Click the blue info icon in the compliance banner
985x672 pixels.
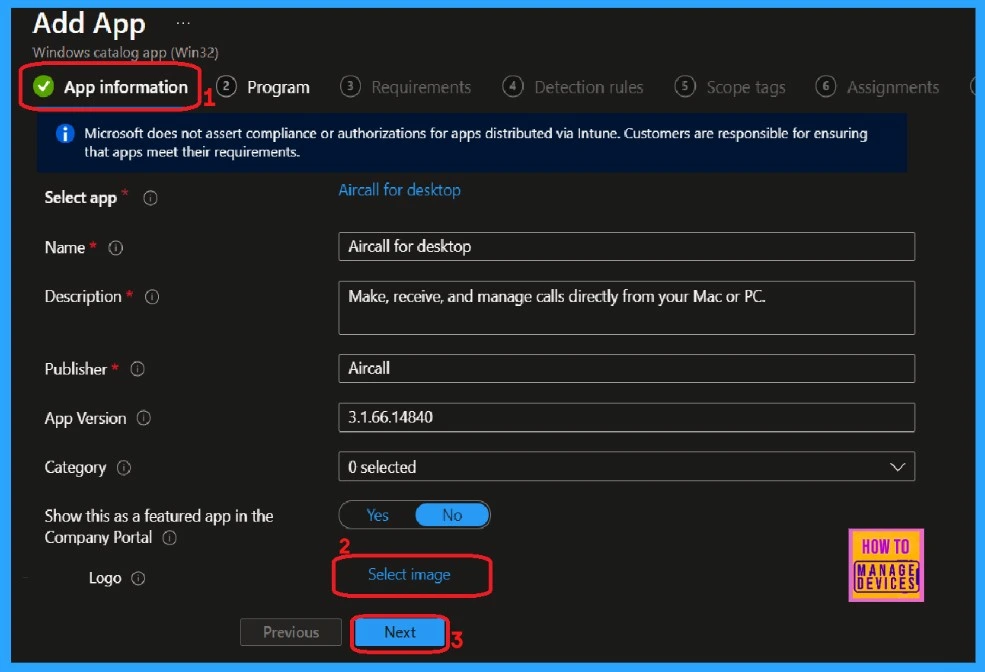(65, 133)
